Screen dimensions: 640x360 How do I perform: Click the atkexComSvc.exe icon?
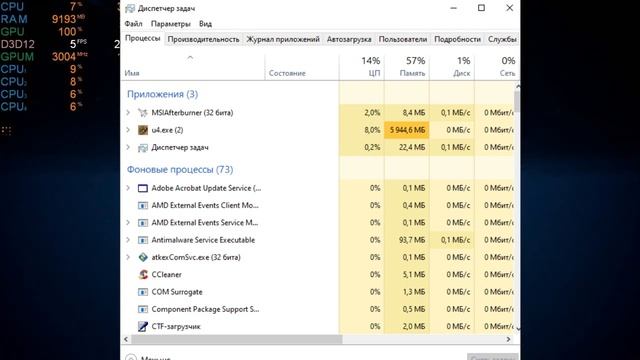tap(142, 258)
